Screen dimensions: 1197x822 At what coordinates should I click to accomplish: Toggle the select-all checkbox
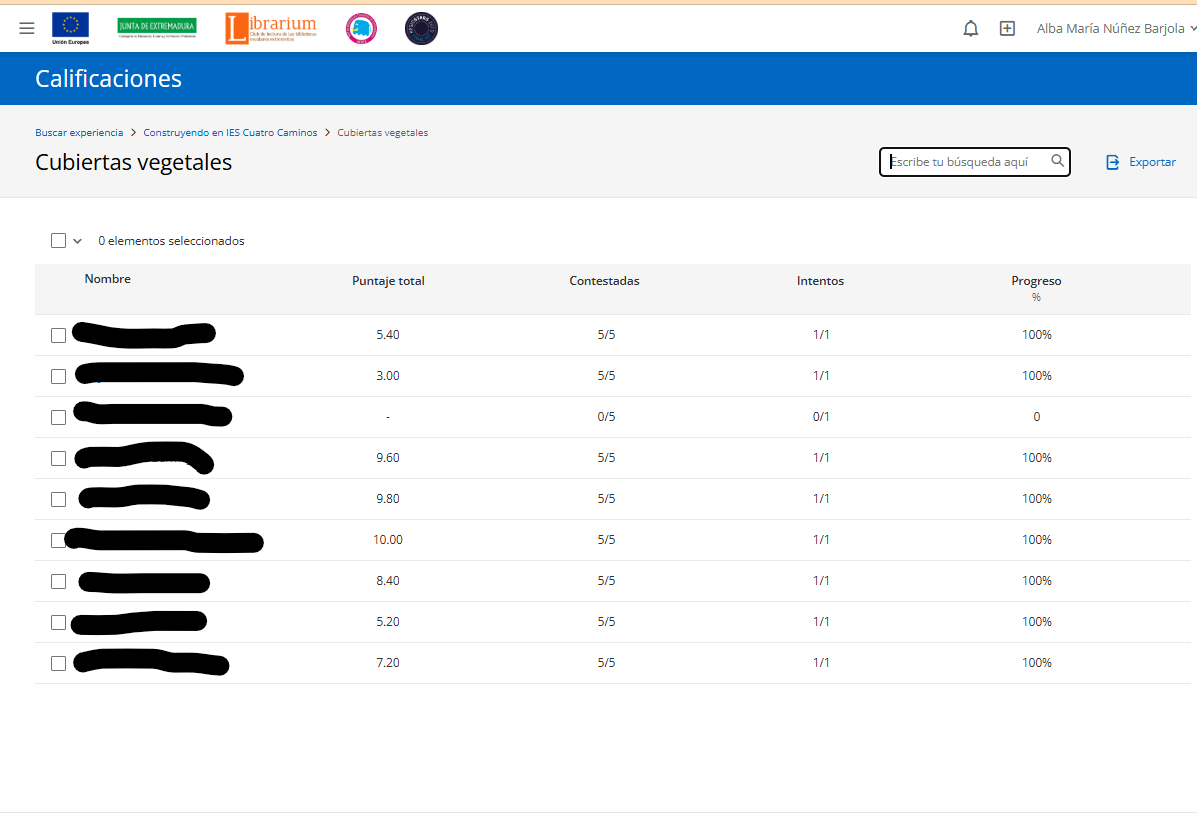(x=58, y=240)
